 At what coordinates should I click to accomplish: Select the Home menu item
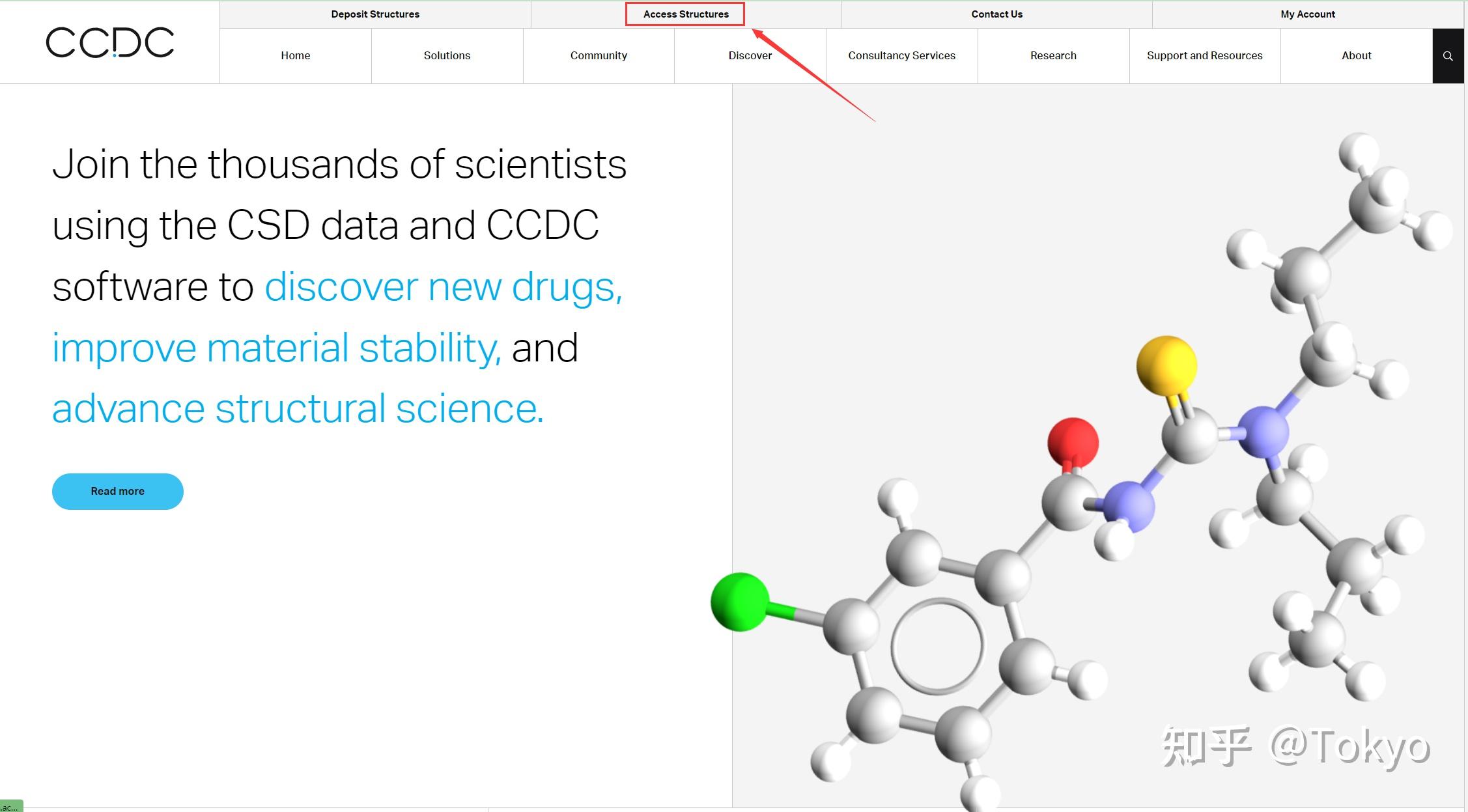(x=295, y=55)
